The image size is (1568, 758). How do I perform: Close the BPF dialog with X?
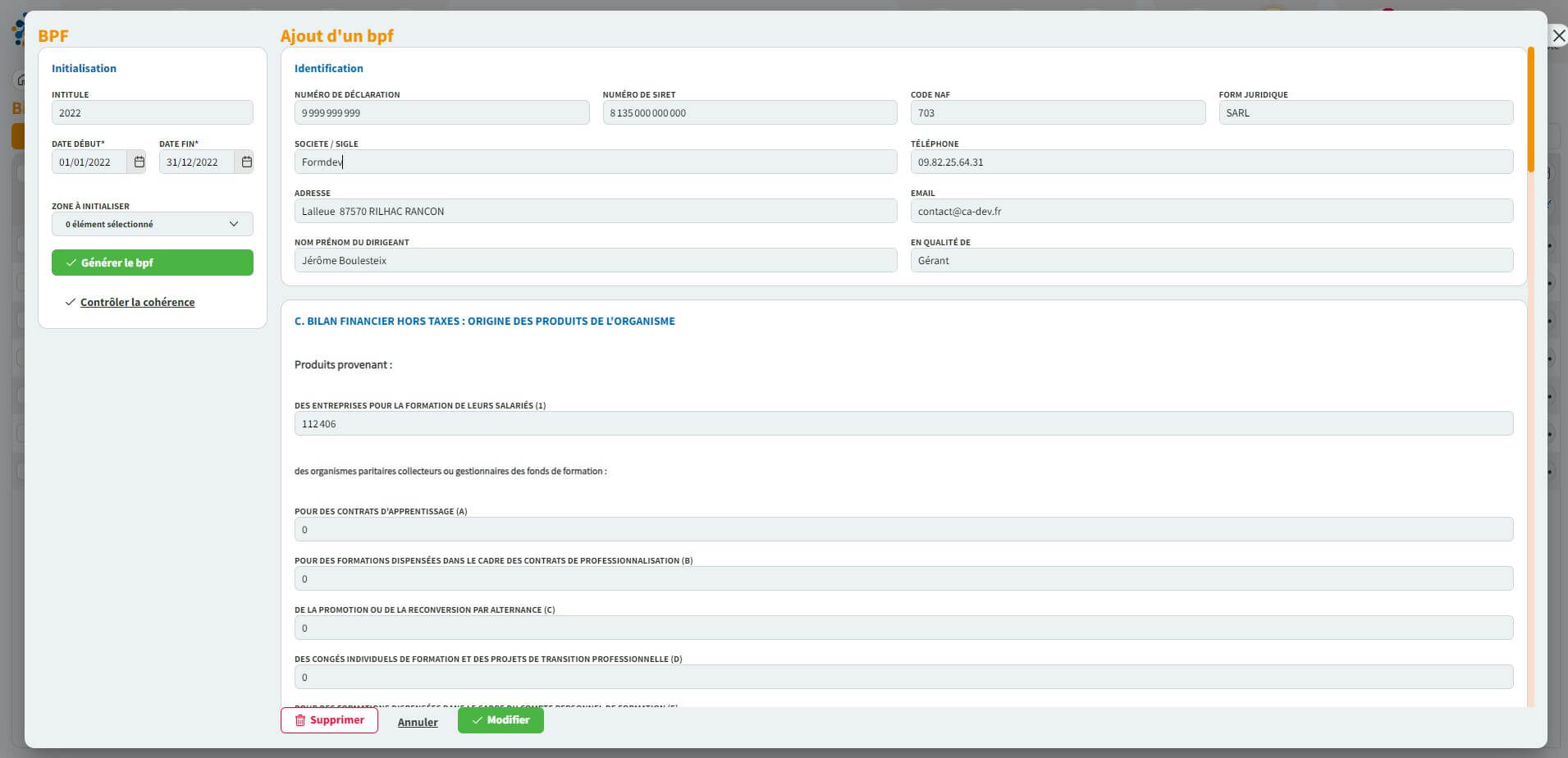coord(1559,36)
